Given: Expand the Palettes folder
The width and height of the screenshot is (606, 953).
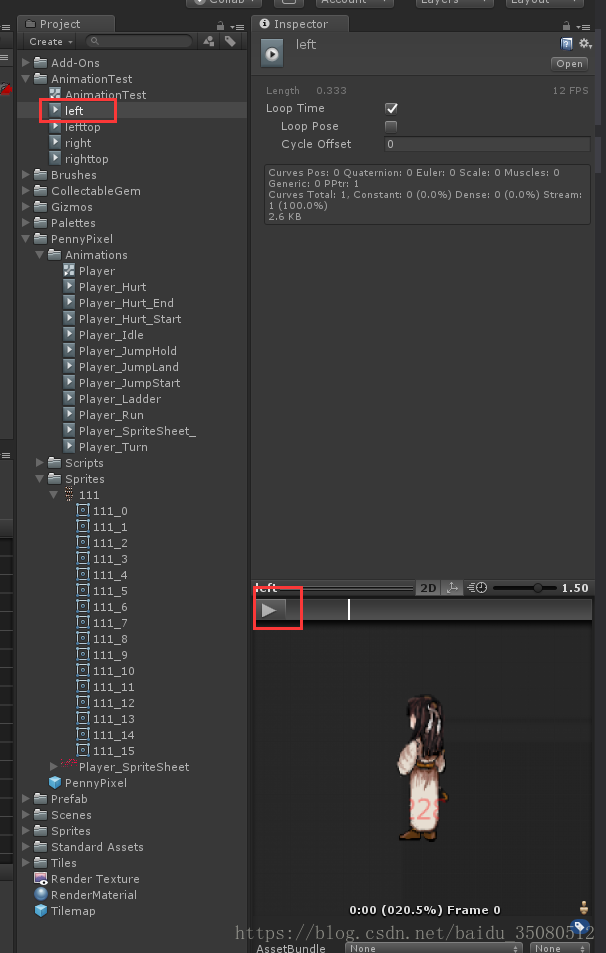Looking at the screenshot, I should tap(26, 222).
